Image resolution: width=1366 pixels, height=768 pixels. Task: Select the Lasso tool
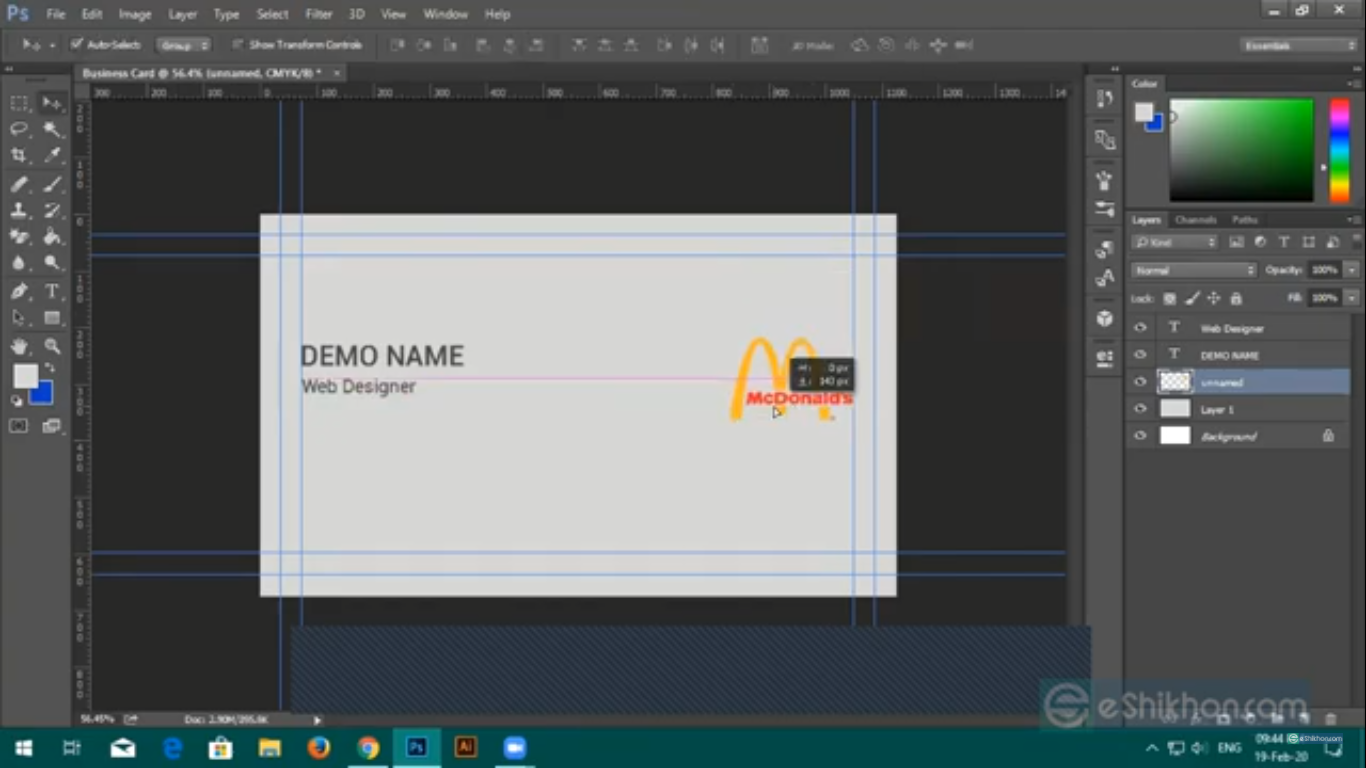click(x=19, y=129)
